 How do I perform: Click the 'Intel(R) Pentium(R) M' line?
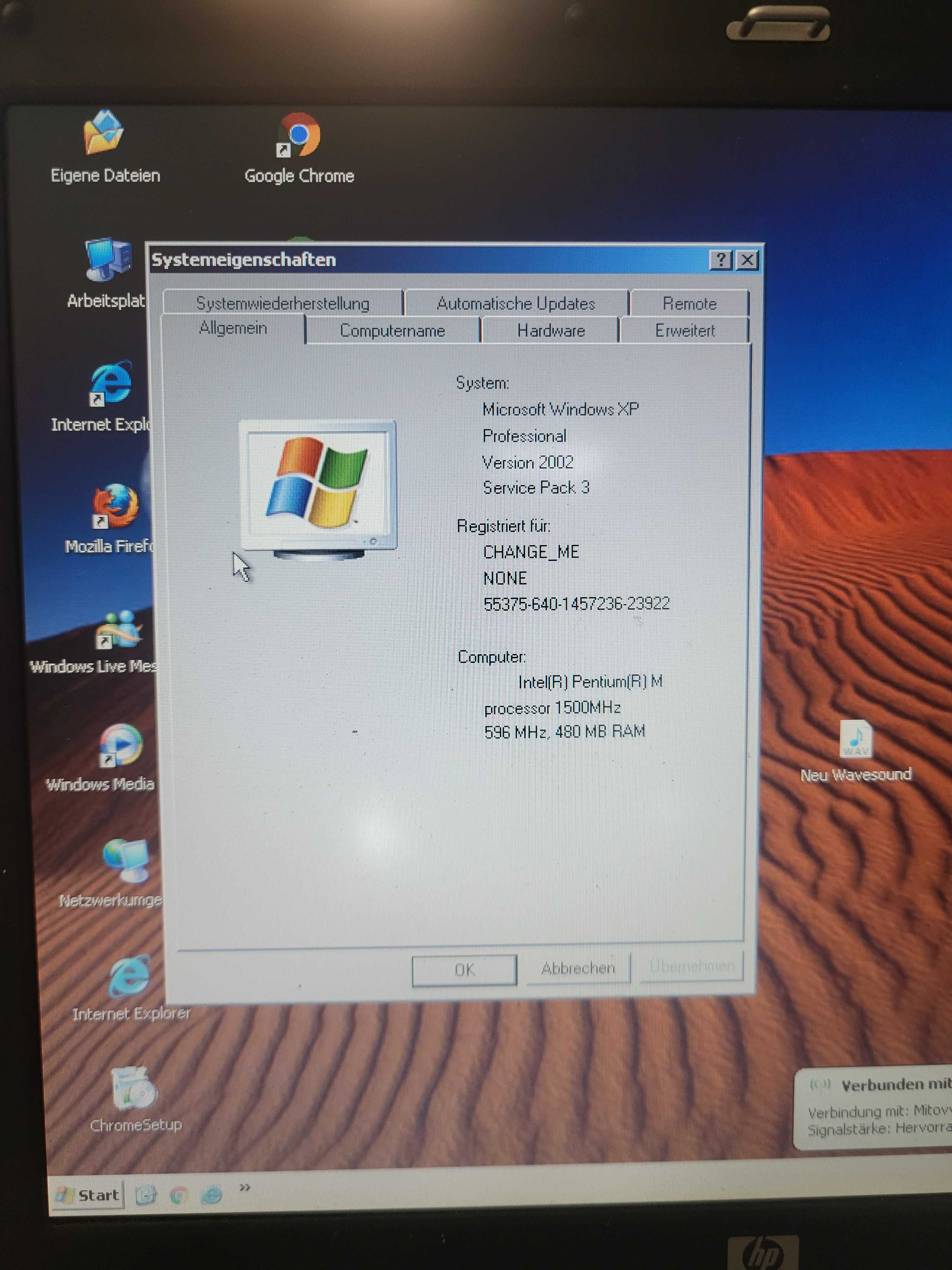tap(591, 681)
